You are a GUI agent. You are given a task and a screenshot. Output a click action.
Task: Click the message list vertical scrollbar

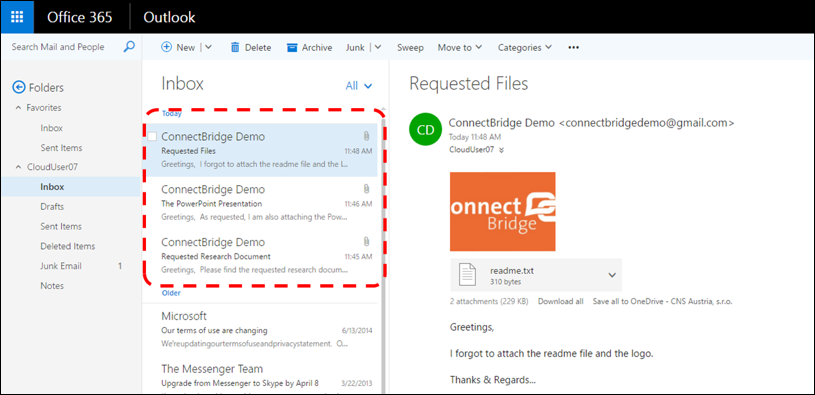pyautogui.click(x=383, y=256)
